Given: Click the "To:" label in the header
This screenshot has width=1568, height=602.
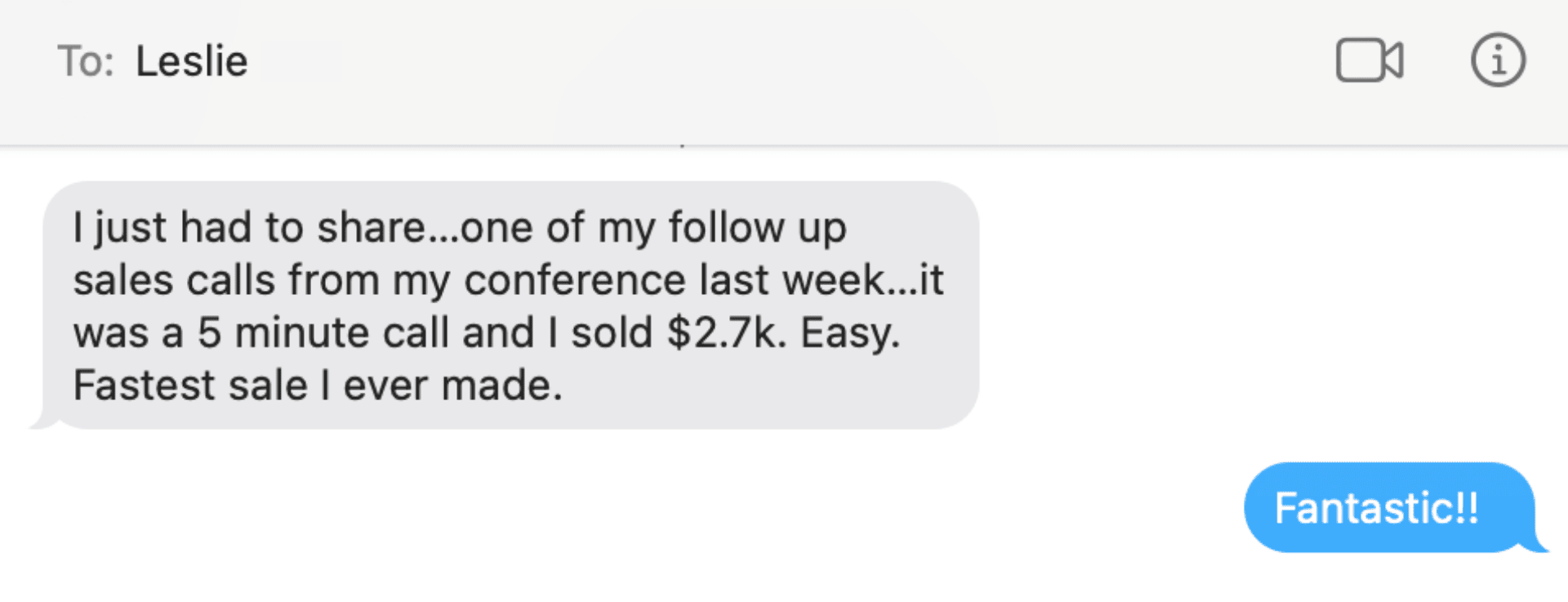Looking at the screenshot, I should [86, 61].
